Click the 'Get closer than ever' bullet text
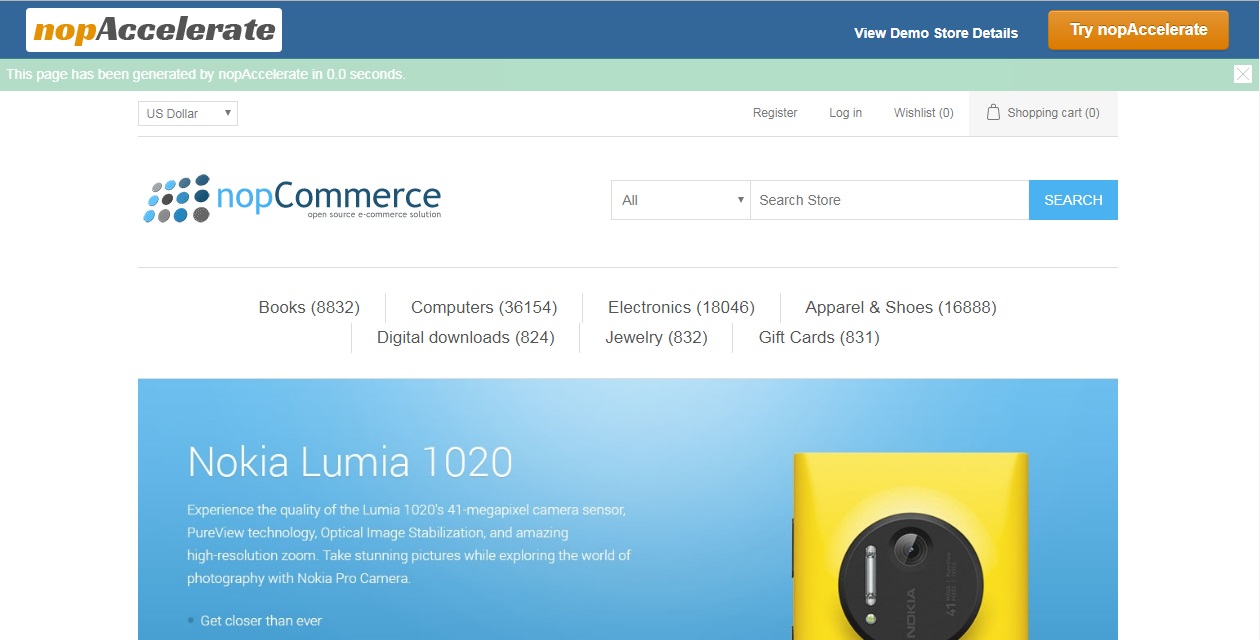 point(261,621)
